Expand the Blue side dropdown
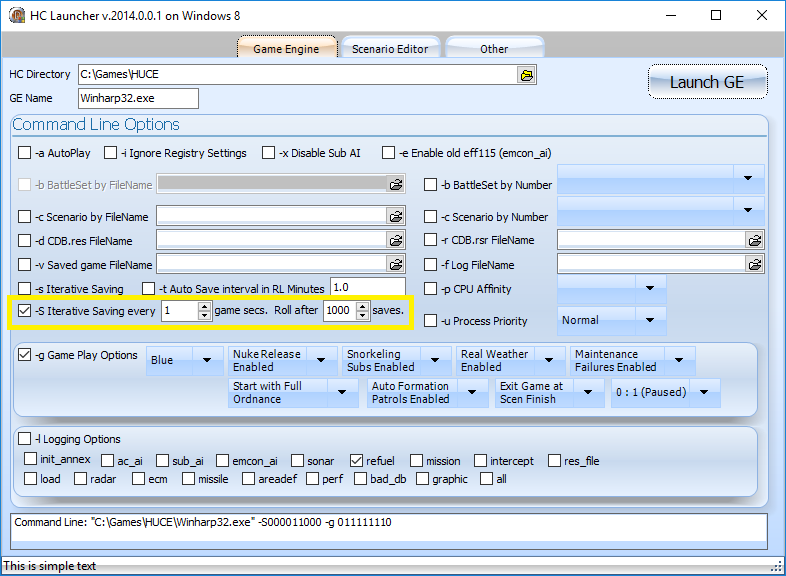 pyautogui.click(x=208, y=360)
